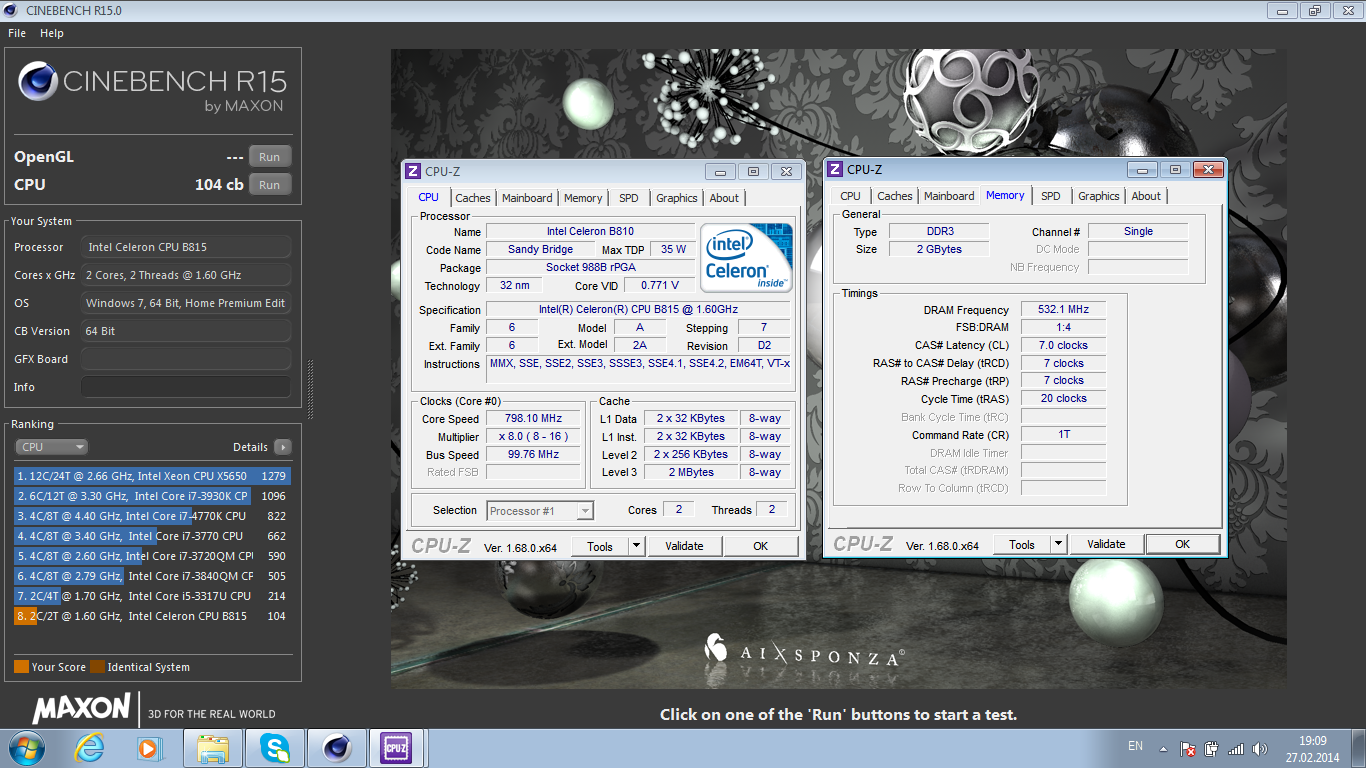Image resolution: width=1366 pixels, height=768 pixels.
Task: Select ranking entry Core i7-3720QM
Action: pyautogui.click(x=151, y=556)
